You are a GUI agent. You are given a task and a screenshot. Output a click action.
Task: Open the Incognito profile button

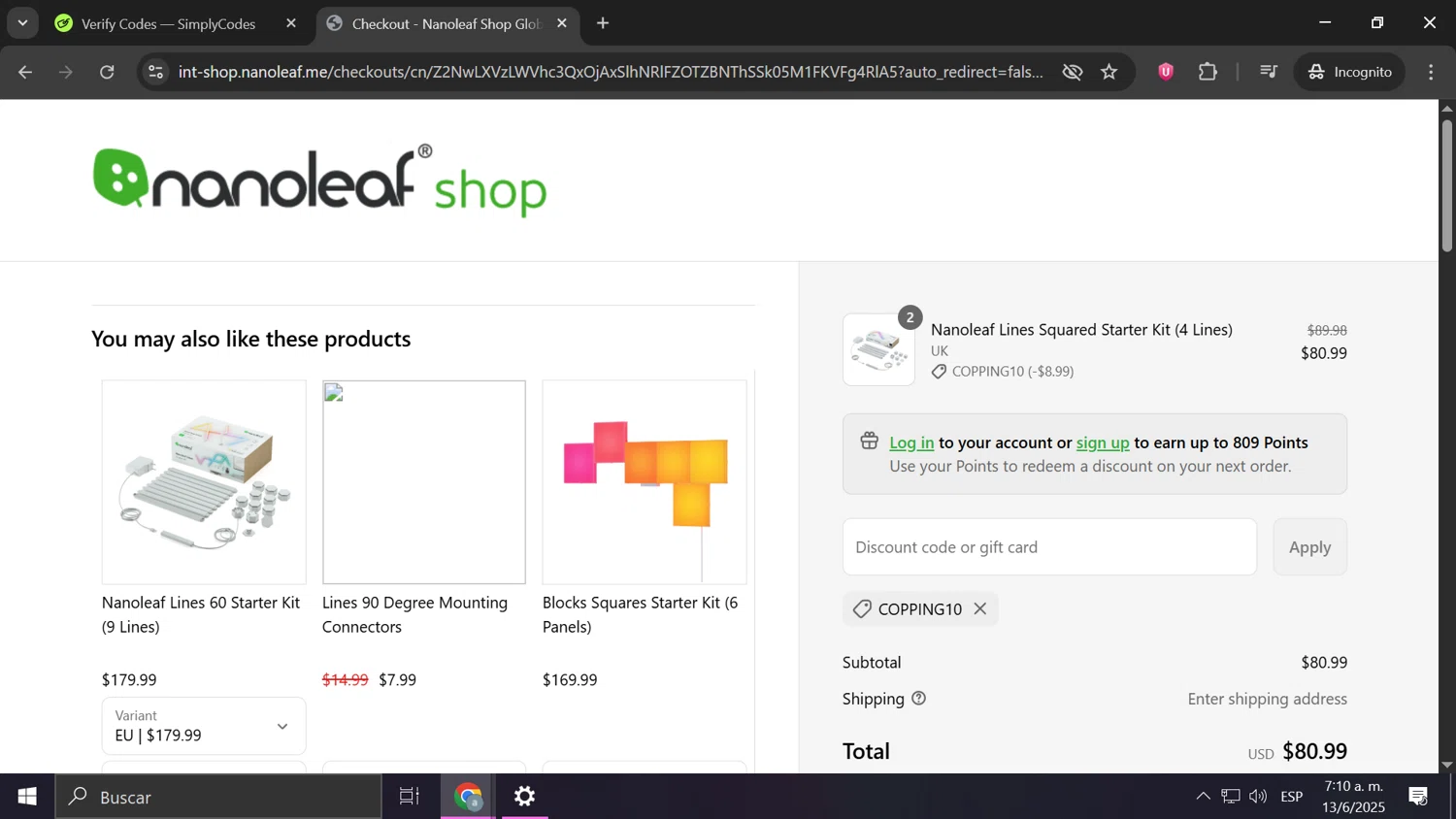click(x=1350, y=72)
